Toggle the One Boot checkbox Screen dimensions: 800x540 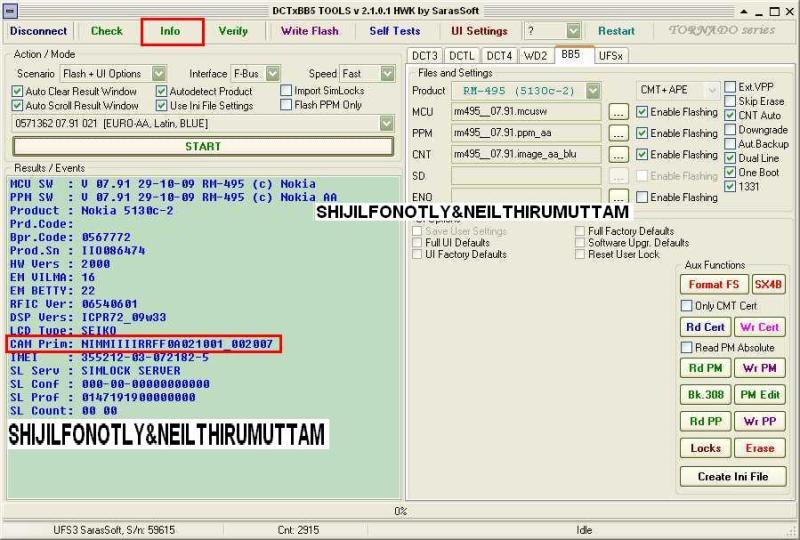[x=730, y=172]
